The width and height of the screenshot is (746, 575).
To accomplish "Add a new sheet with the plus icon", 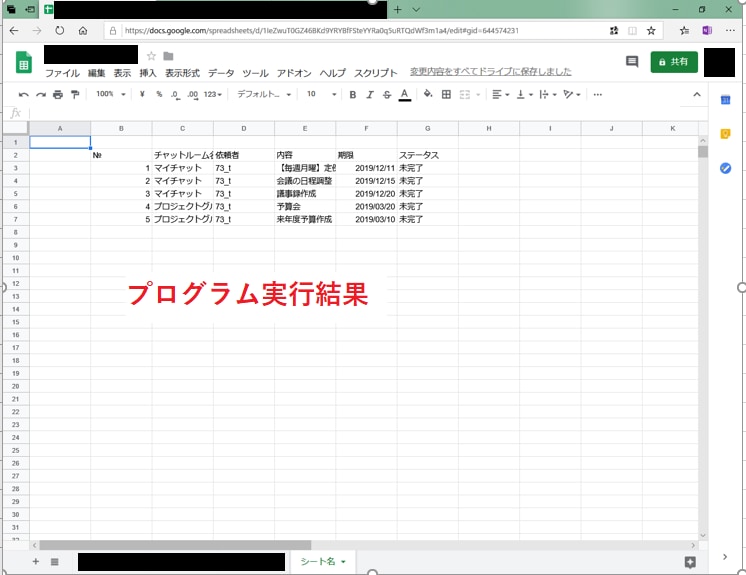I will (x=36, y=562).
